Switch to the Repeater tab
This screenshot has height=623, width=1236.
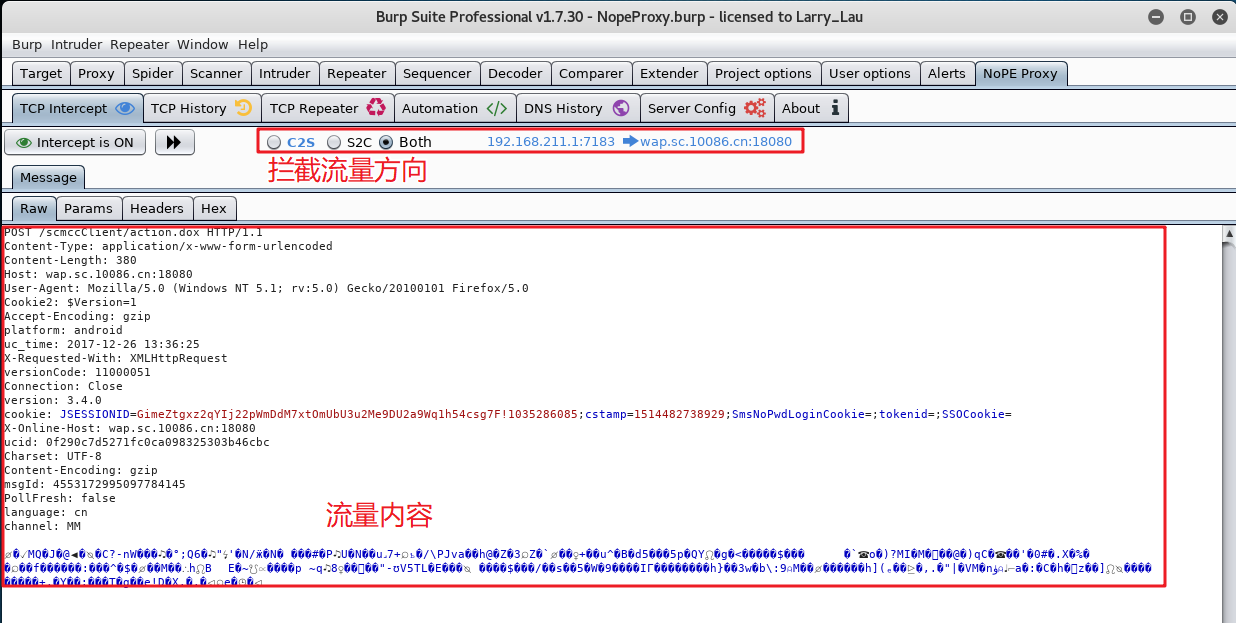(357, 73)
